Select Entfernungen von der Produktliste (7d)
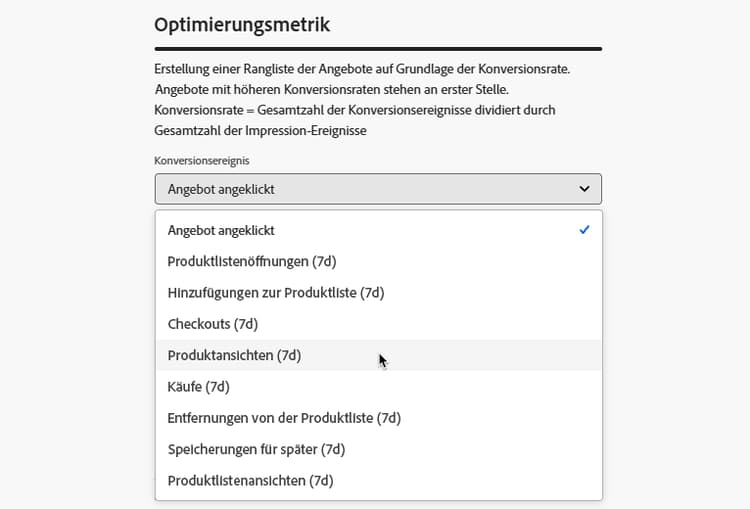This screenshot has width=750, height=509. click(378, 418)
